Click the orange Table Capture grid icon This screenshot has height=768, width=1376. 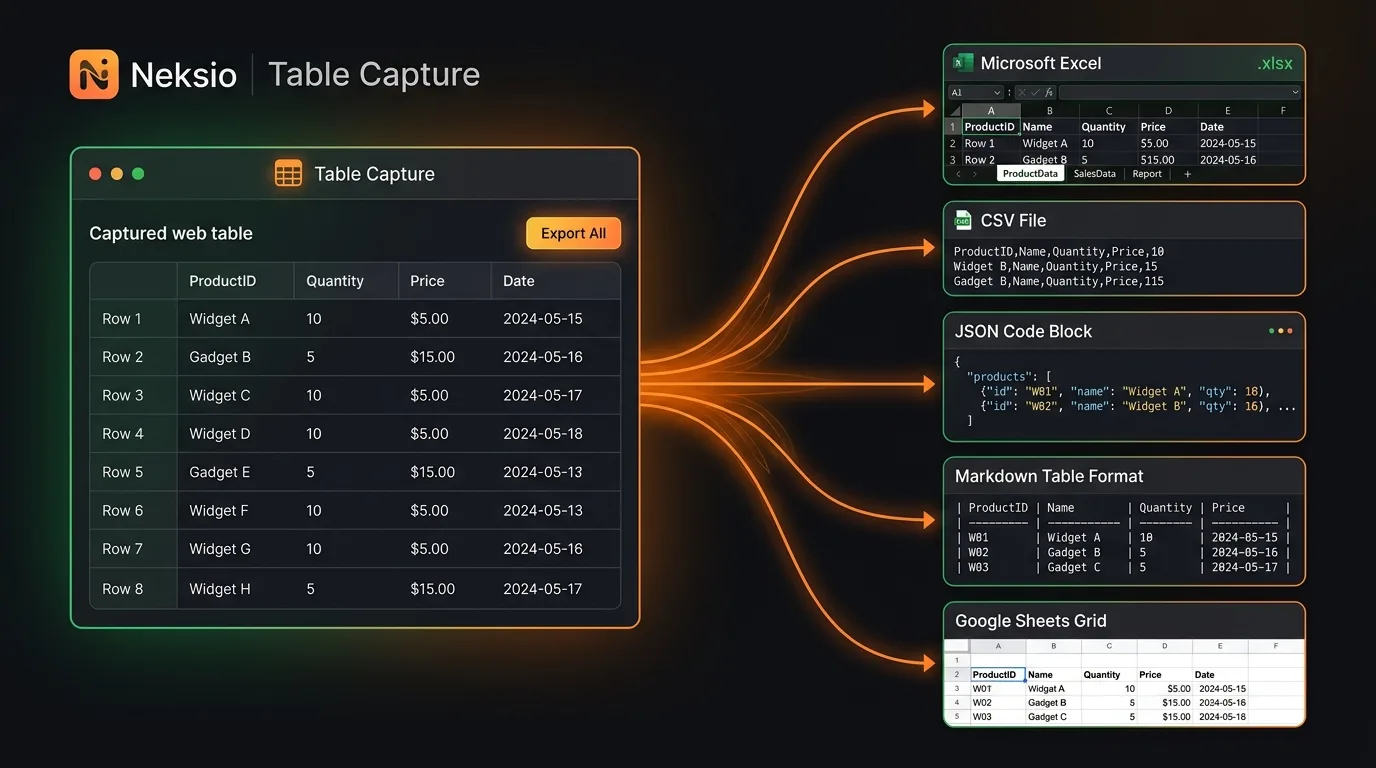288,173
